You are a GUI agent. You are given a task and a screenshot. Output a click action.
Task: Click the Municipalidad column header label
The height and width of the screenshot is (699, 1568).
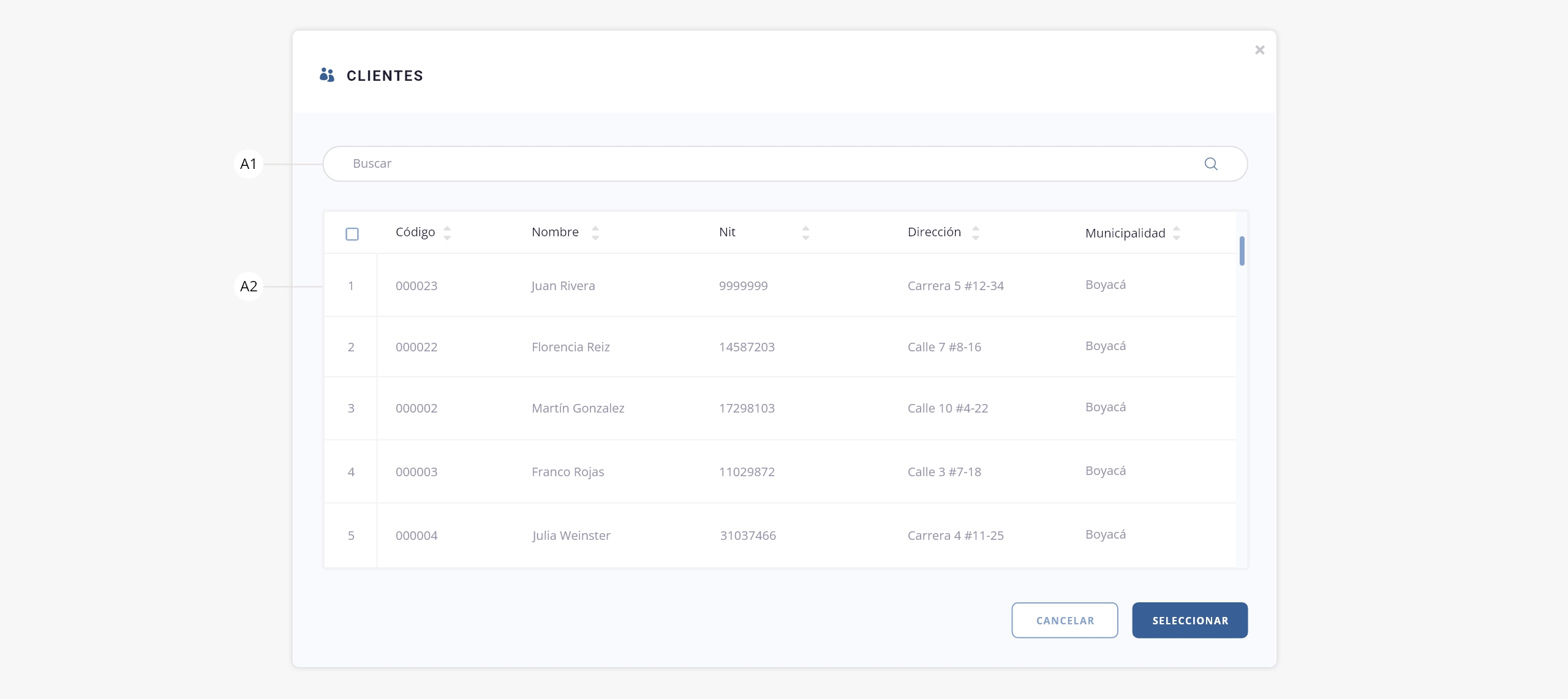(x=1125, y=233)
